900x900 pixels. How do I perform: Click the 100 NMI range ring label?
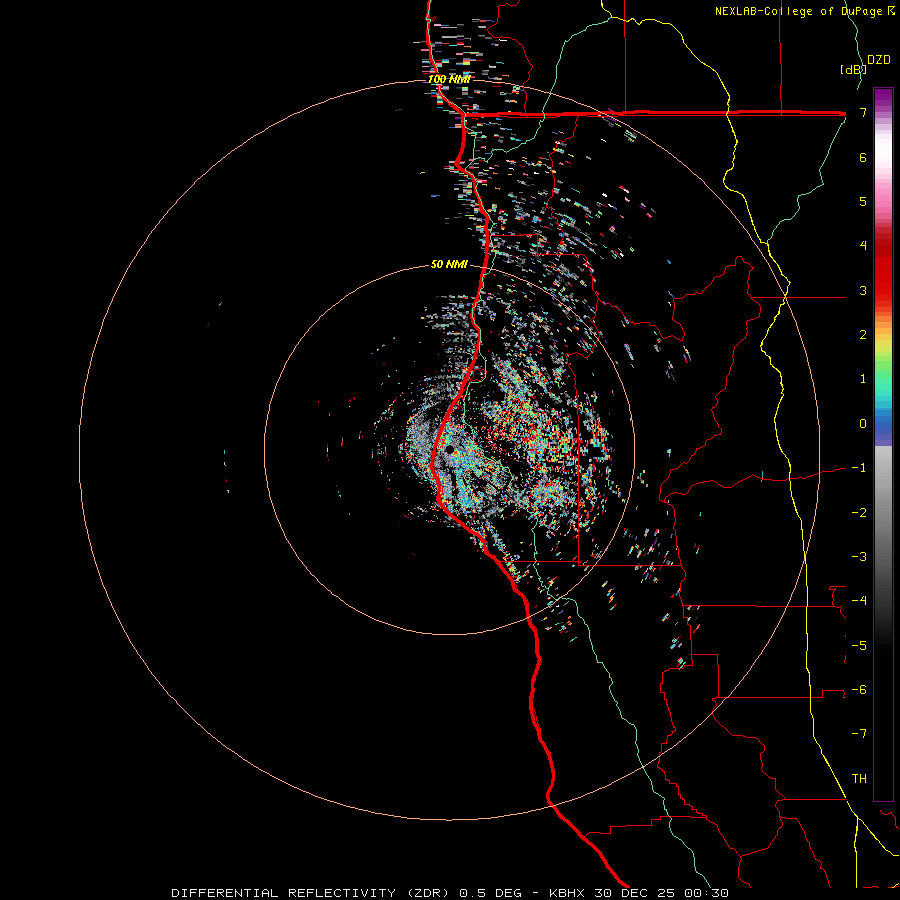449,79
